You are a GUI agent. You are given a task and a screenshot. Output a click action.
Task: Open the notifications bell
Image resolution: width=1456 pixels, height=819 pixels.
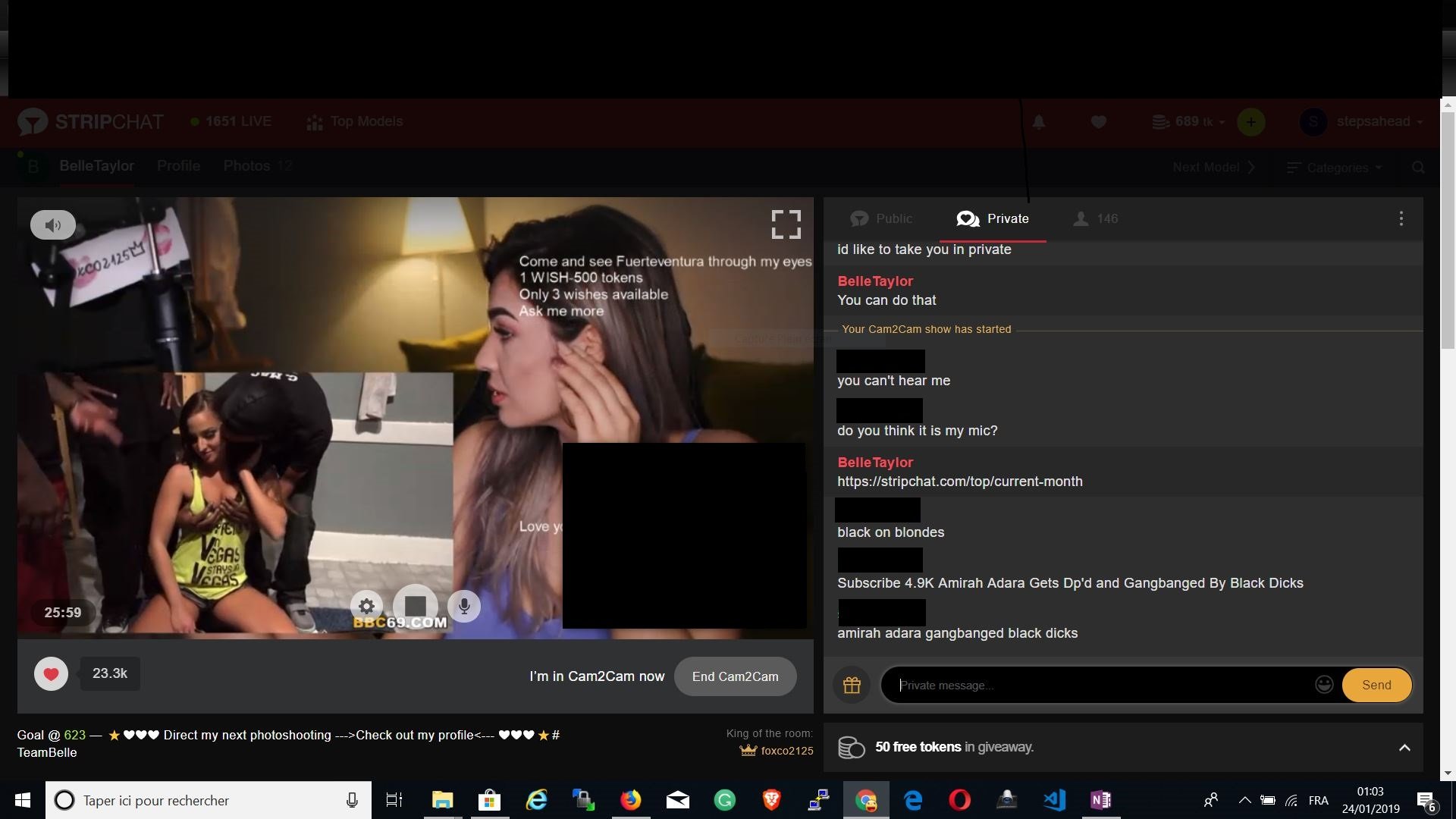(1039, 122)
